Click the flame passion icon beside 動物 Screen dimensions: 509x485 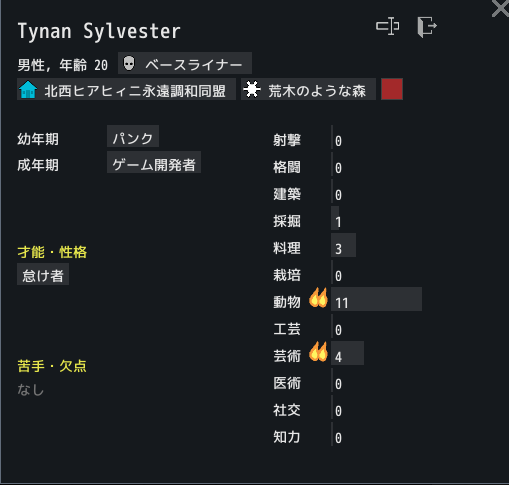(x=318, y=298)
